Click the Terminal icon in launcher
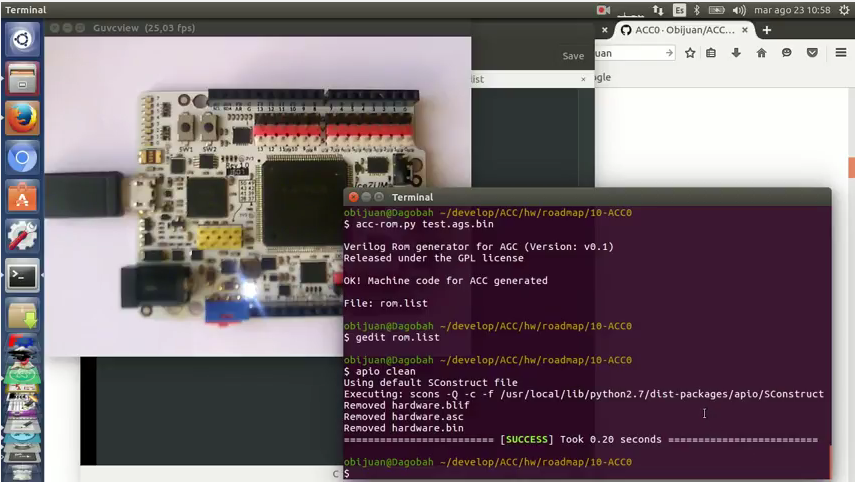Screen dimensions: 855x482 point(22,275)
